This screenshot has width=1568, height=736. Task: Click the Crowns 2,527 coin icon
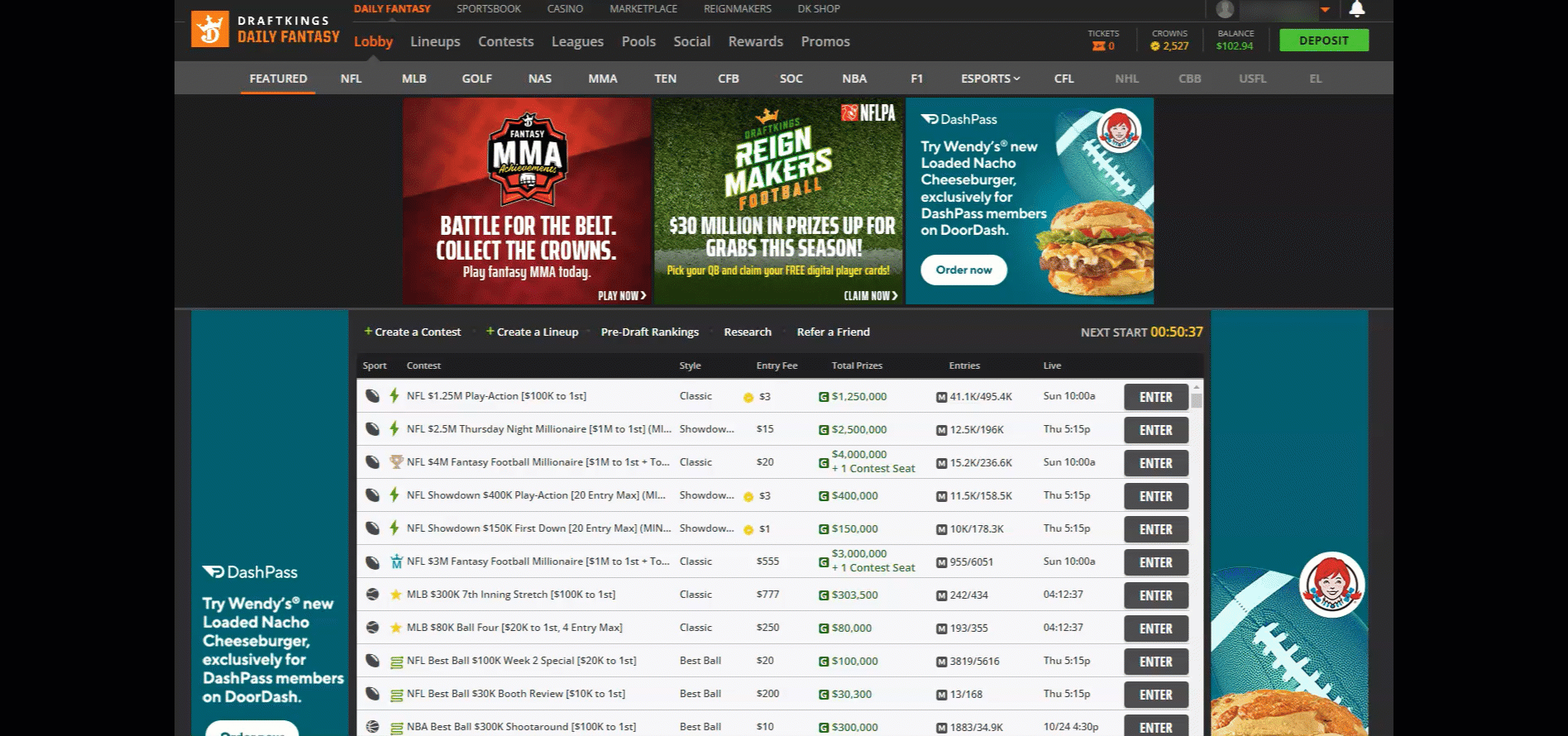[x=1155, y=46]
